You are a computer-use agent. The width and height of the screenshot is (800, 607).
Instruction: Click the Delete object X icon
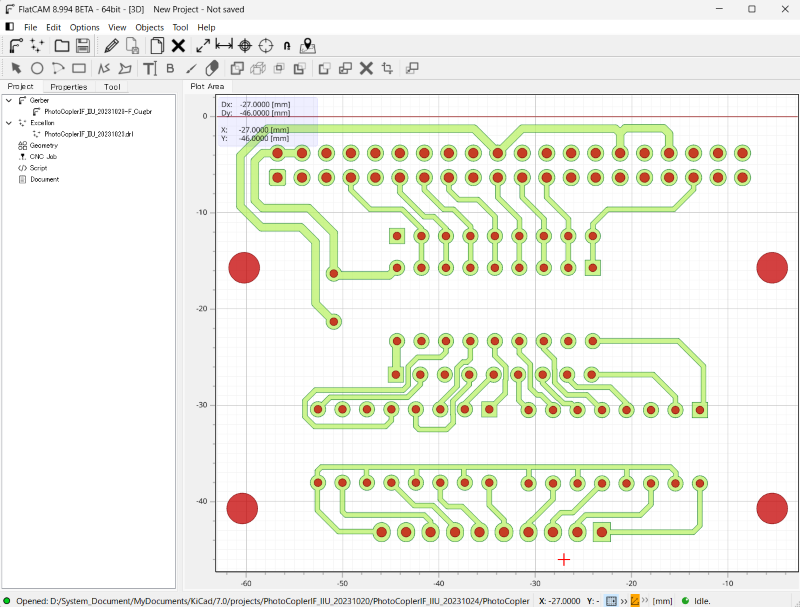click(x=178, y=46)
